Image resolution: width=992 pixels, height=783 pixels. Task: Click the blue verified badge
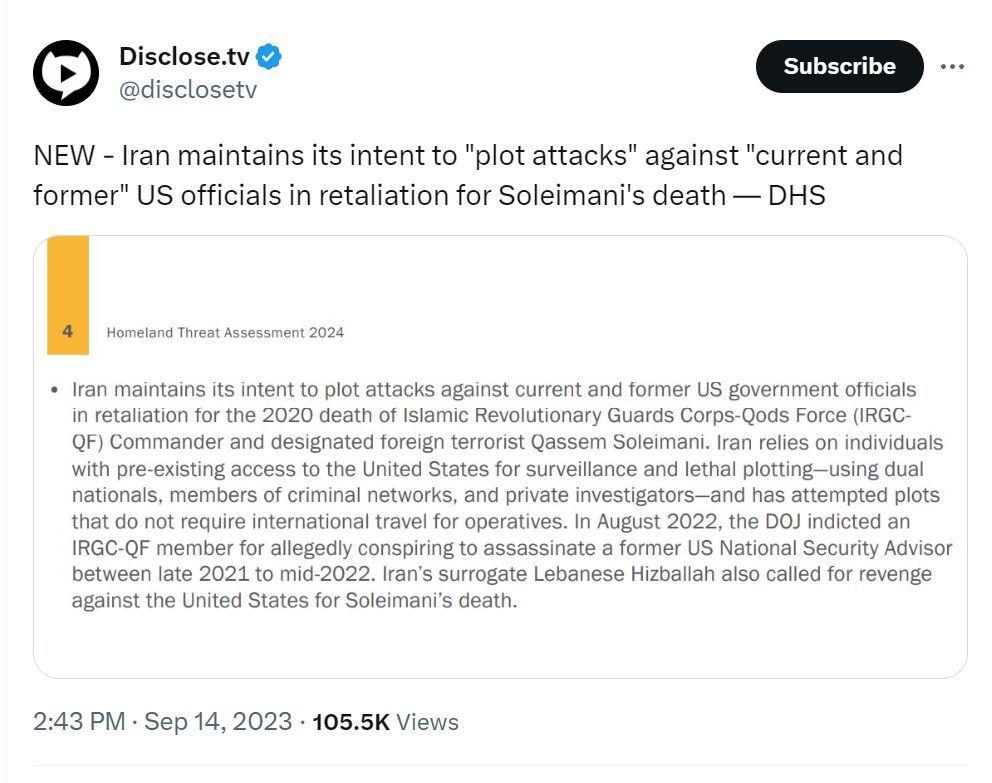click(x=269, y=57)
